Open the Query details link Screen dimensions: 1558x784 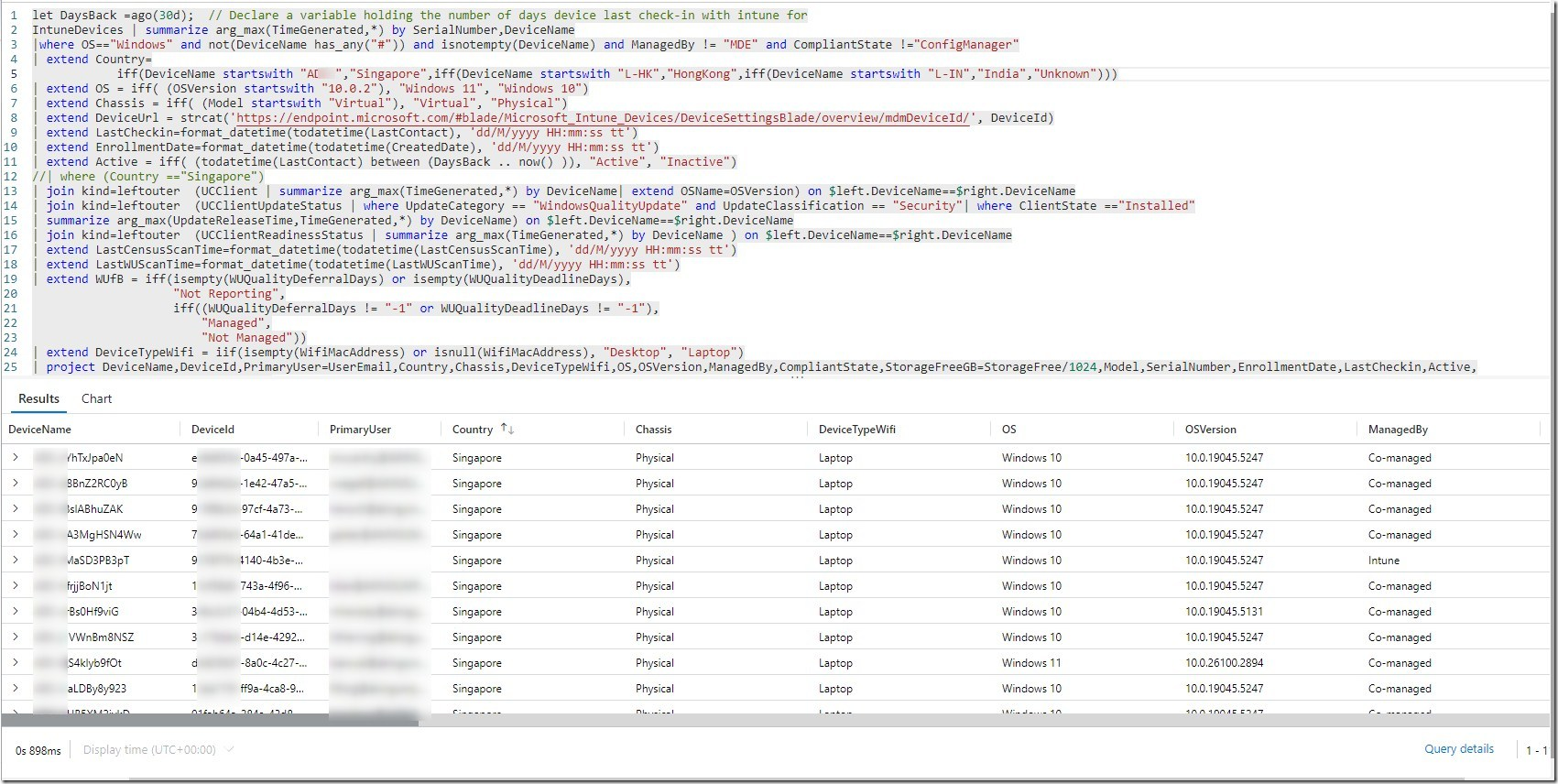point(1458,749)
